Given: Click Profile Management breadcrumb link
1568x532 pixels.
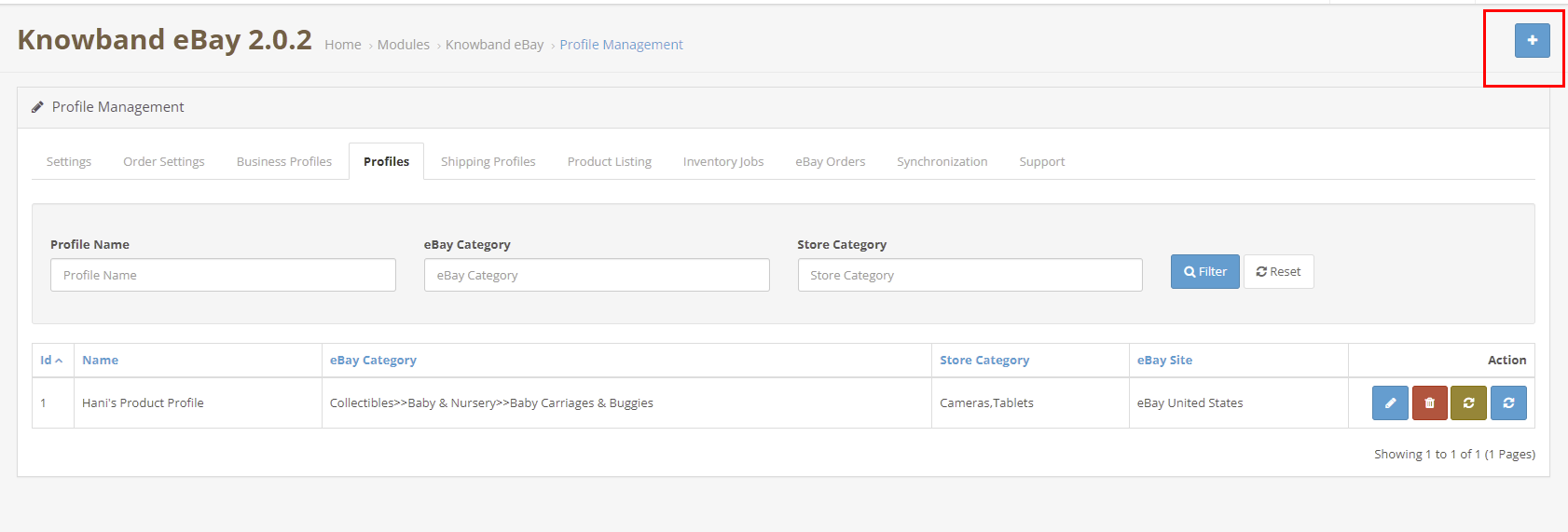Looking at the screenshot, I should click(x=622, y=45).
